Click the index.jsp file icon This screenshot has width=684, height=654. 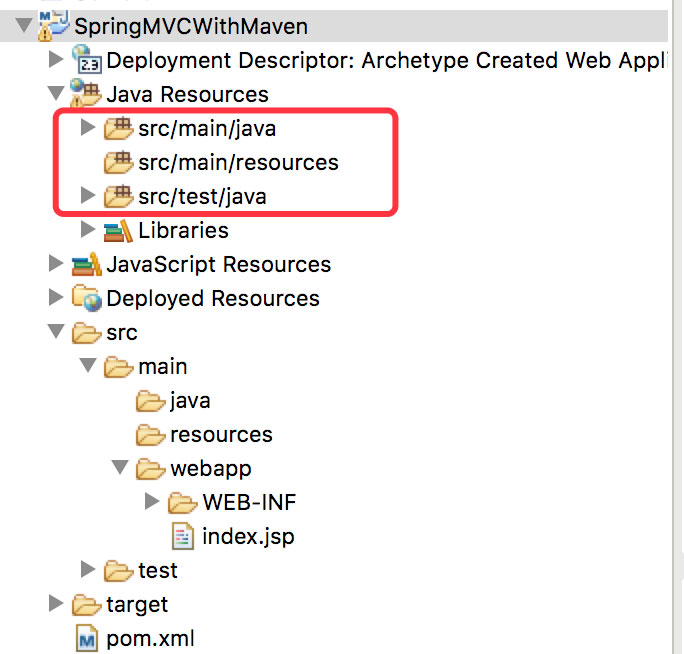tap(182, 536)
